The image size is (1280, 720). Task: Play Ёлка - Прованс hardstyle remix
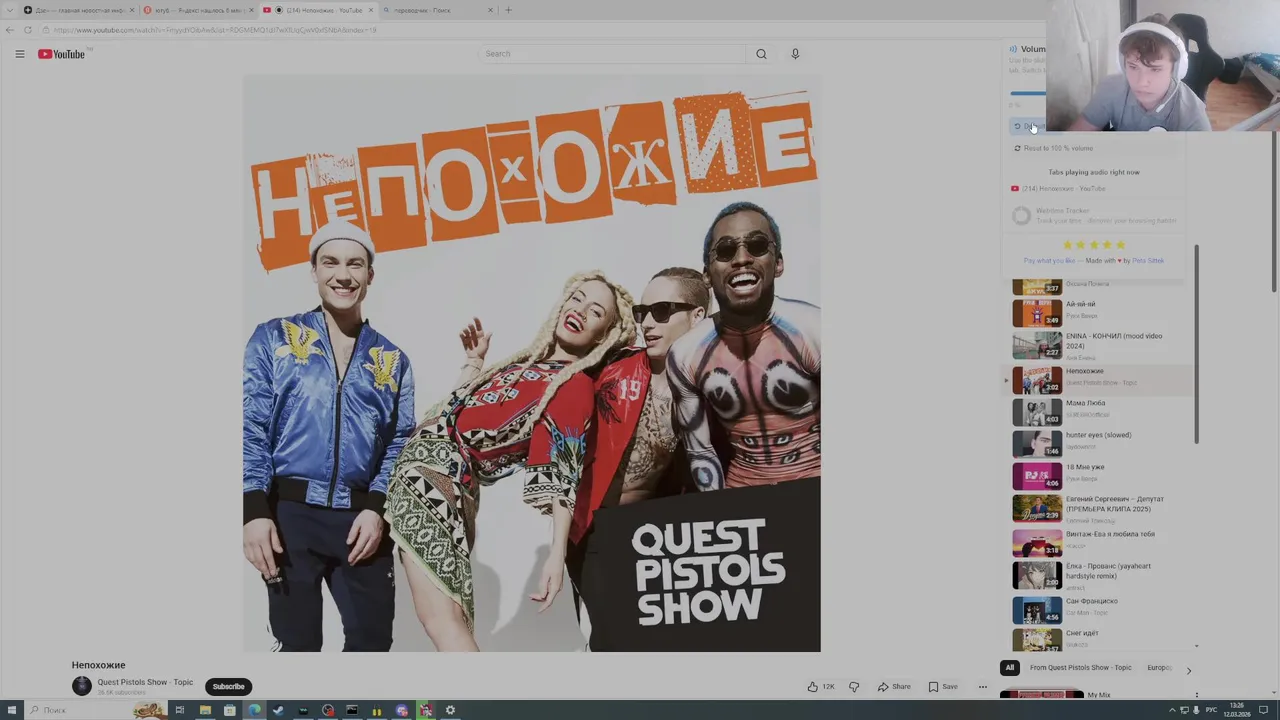tap(1100, 574)
